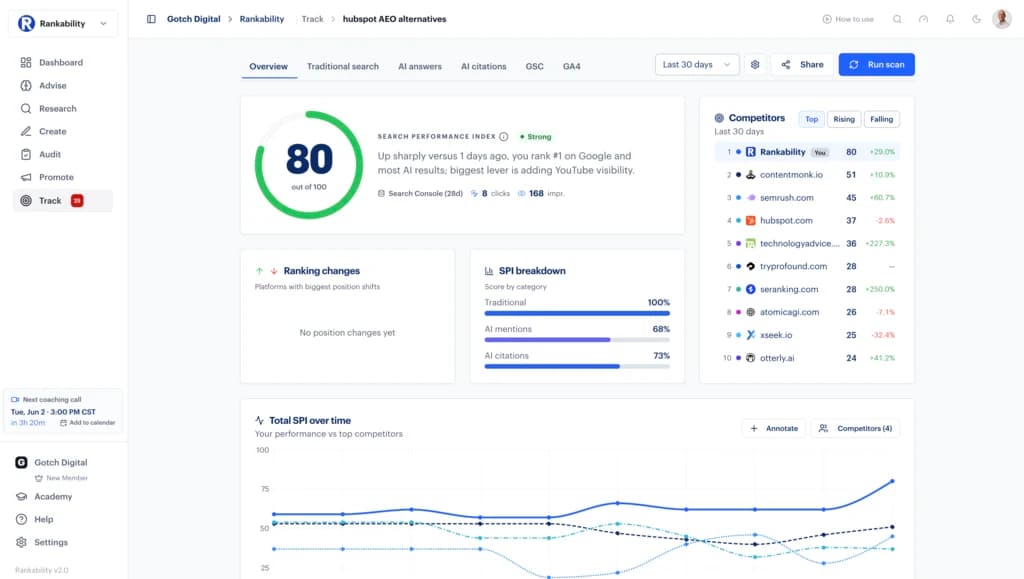This screenshot has width=1024, height=579.
Task: Click the user avatar in top right
Action: point(1002,19)
